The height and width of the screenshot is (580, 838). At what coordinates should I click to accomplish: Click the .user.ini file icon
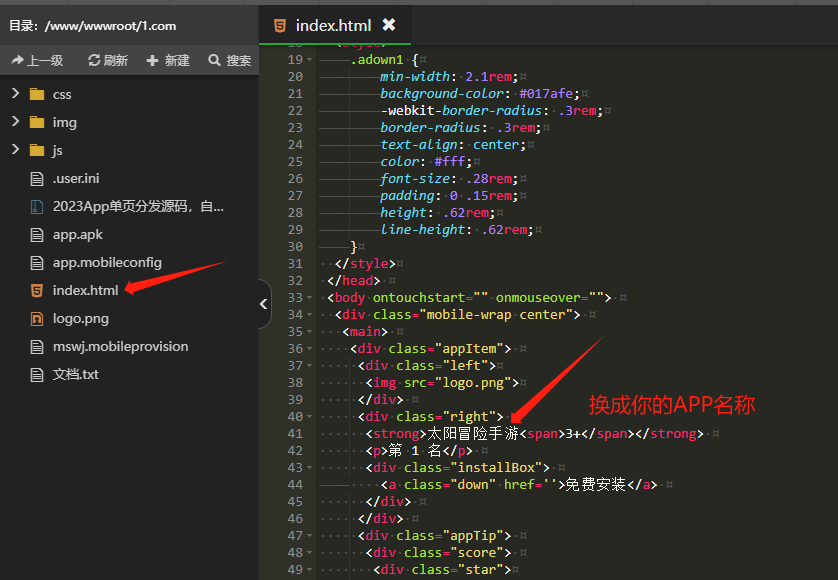pyautogui.click(x=37, y=179)
